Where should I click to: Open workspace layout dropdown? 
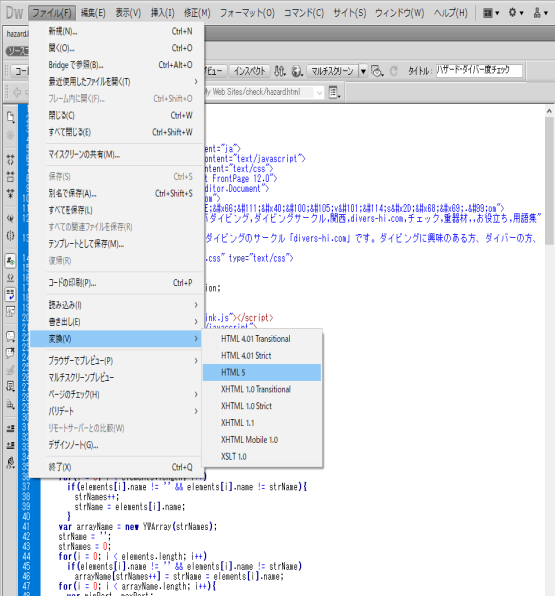click(491, 13)
